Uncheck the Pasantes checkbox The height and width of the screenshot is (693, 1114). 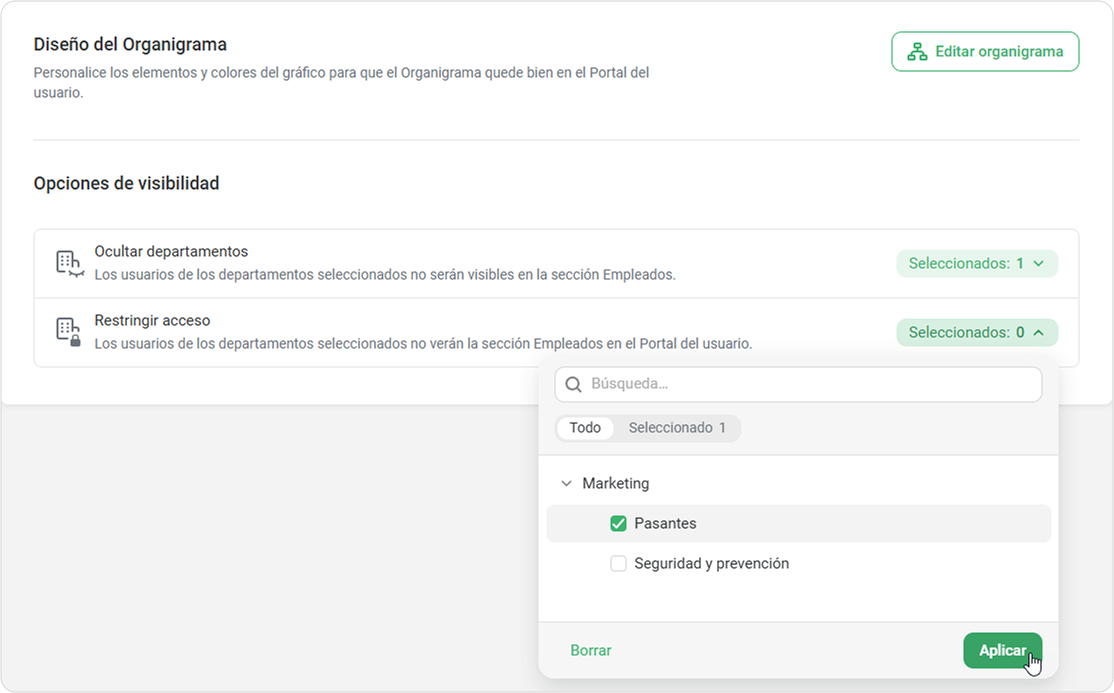(x=618, y=524)
